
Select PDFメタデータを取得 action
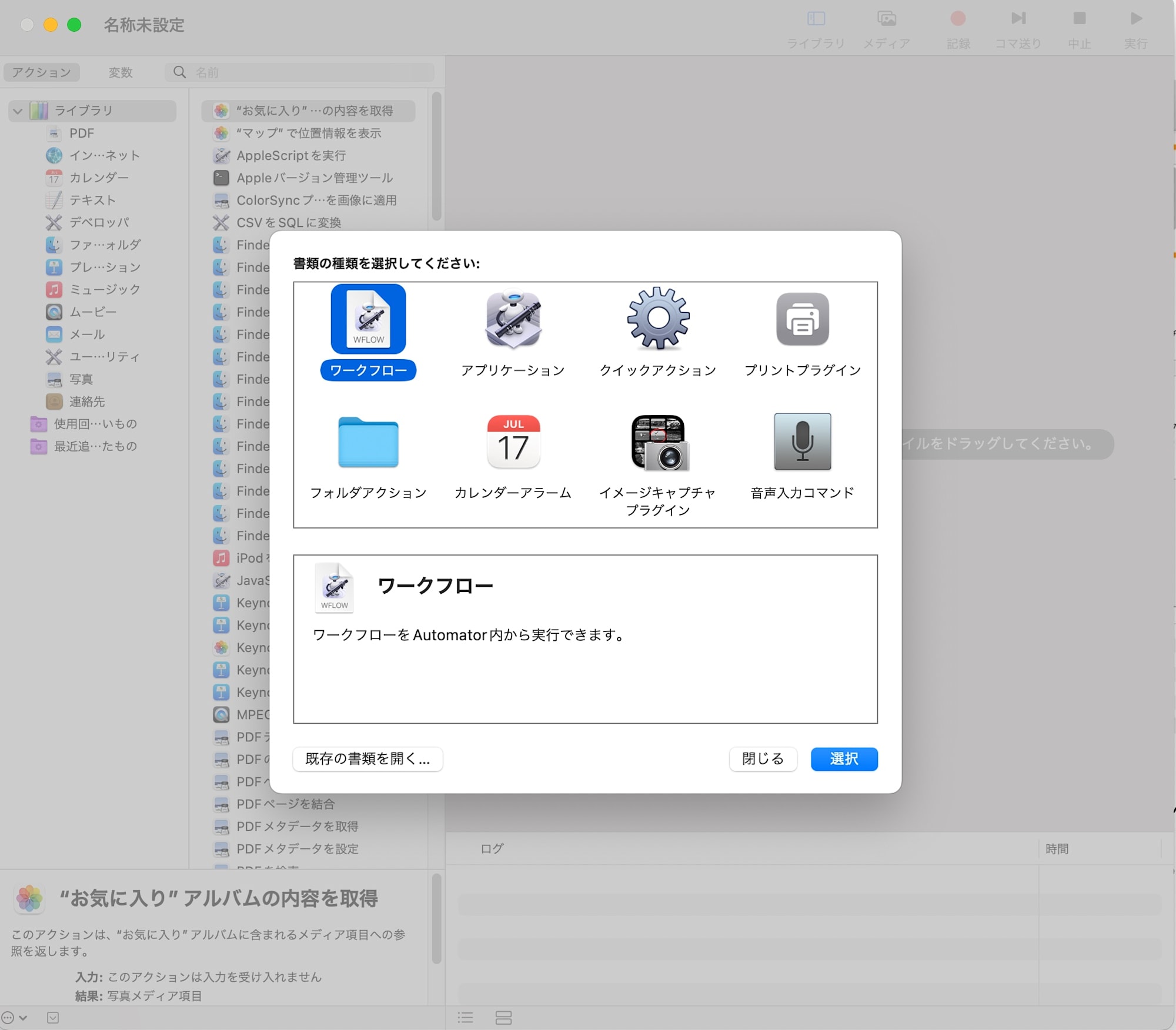pyautogui.click(x=286, y=826)
